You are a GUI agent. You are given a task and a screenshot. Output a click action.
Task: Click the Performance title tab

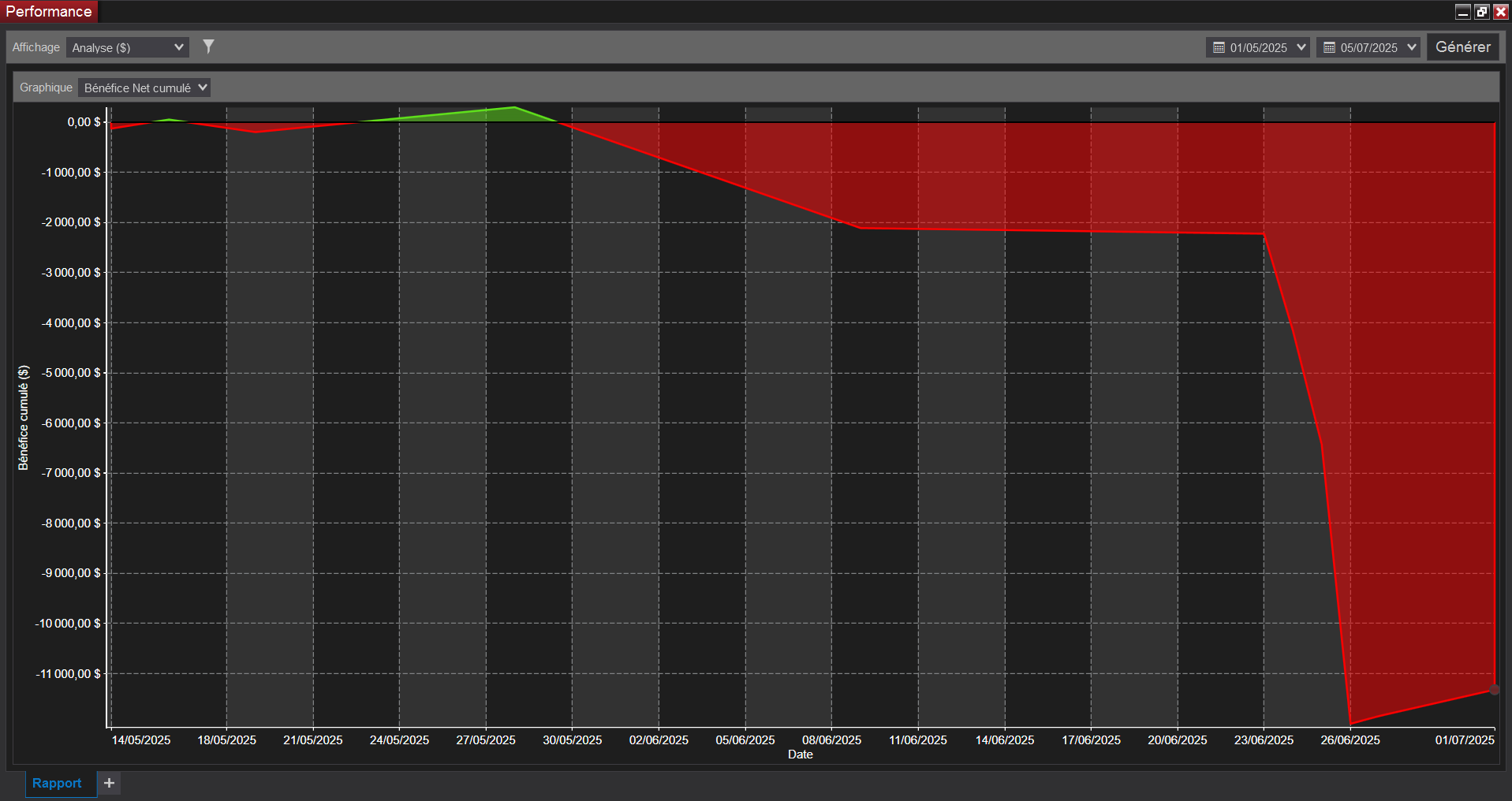tap(49, 12)
